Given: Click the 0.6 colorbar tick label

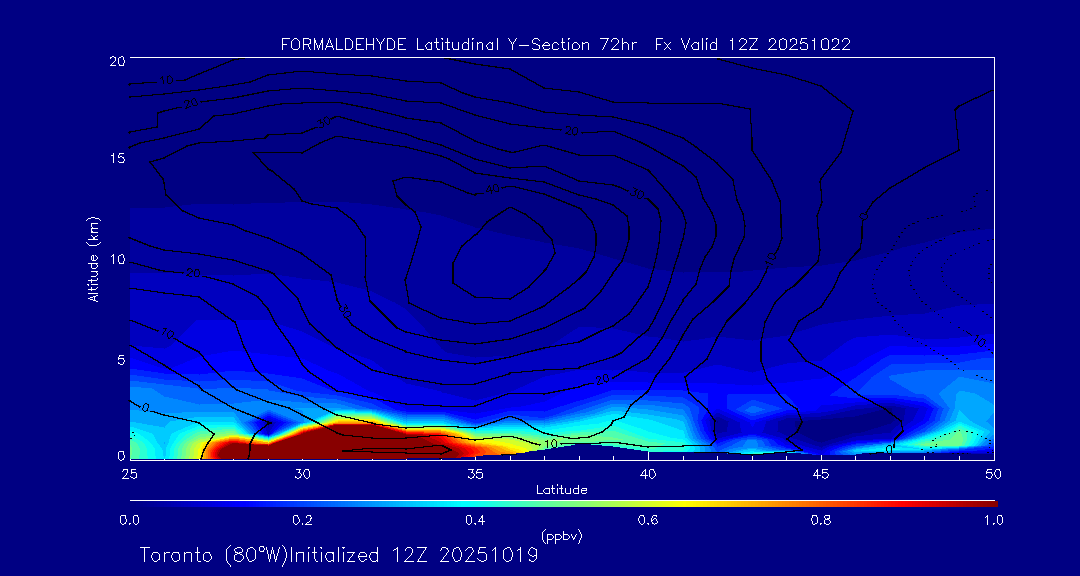Looking at the screenshot, I should [x=648, y=520].
